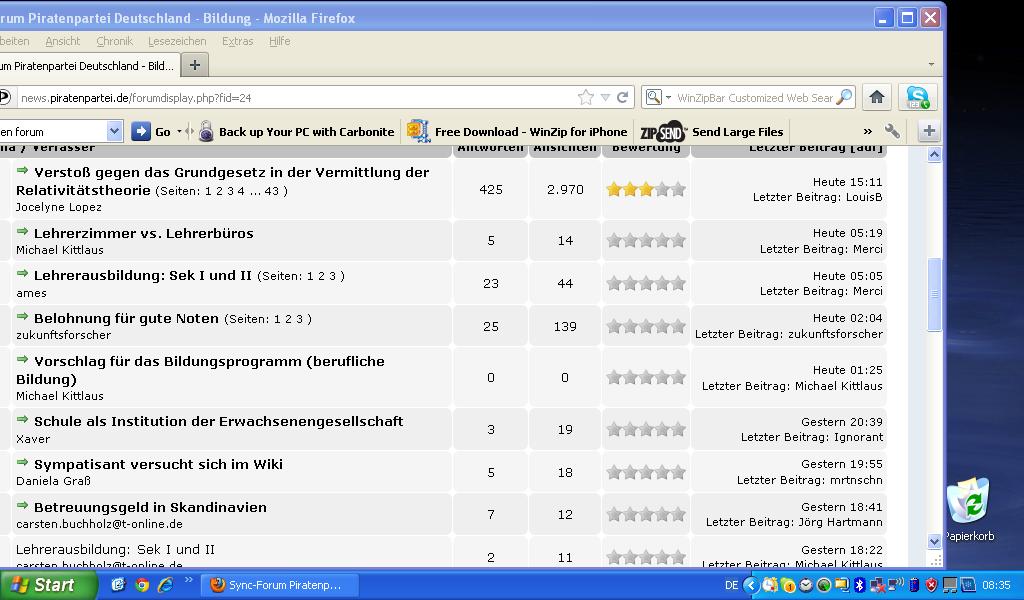
Task: Reload the page using the refresh icon
Action: [622, 97]
